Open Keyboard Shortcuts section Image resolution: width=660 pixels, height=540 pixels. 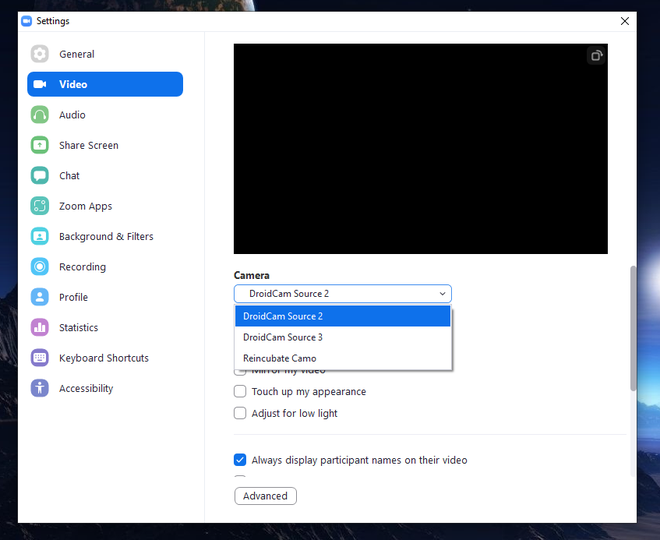click(105, 358)
